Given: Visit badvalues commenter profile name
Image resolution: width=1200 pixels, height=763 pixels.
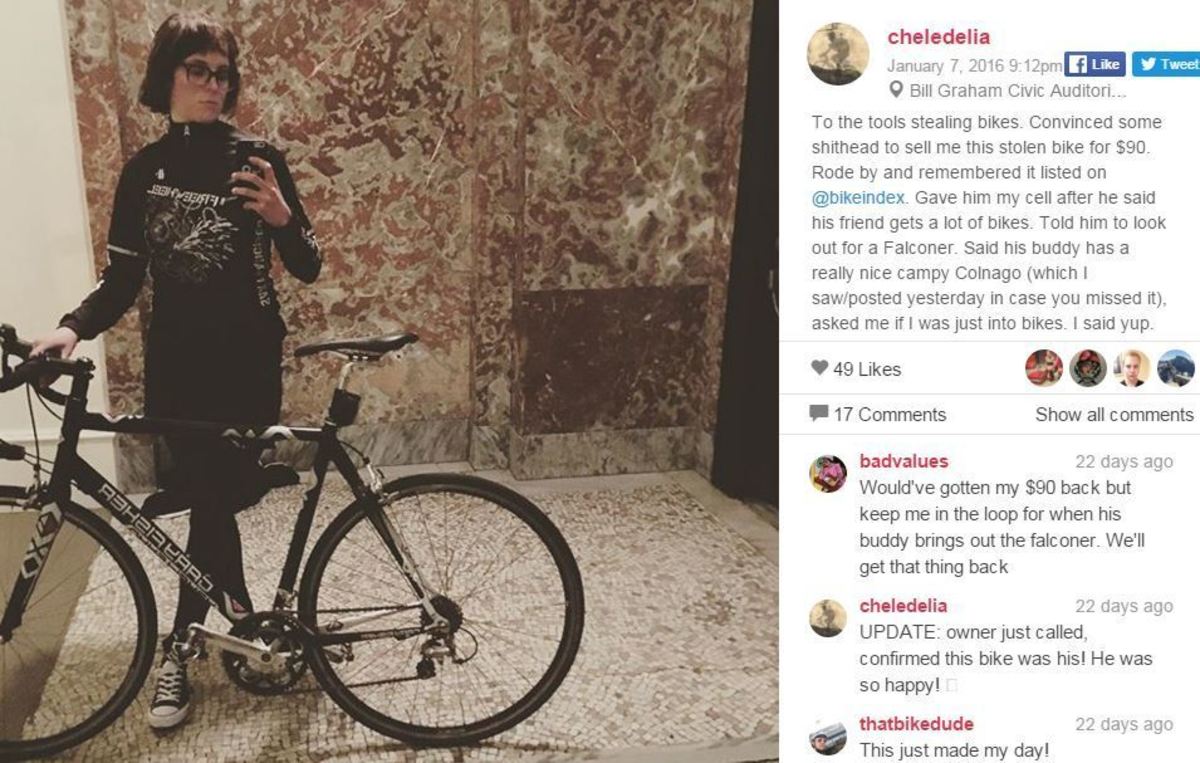Looking at the screenshot, I should (x=904, y=461).
